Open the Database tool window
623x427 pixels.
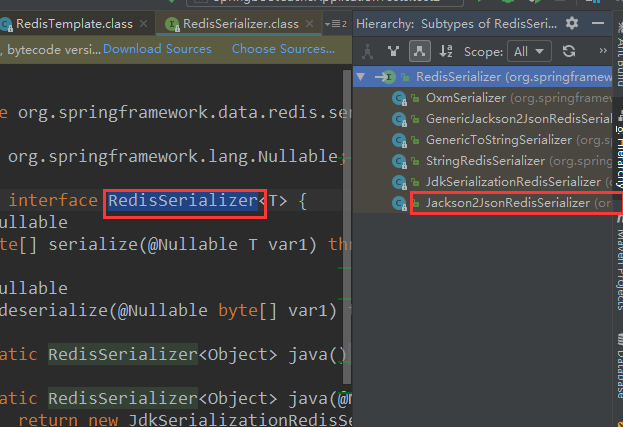tap(619, 367)
